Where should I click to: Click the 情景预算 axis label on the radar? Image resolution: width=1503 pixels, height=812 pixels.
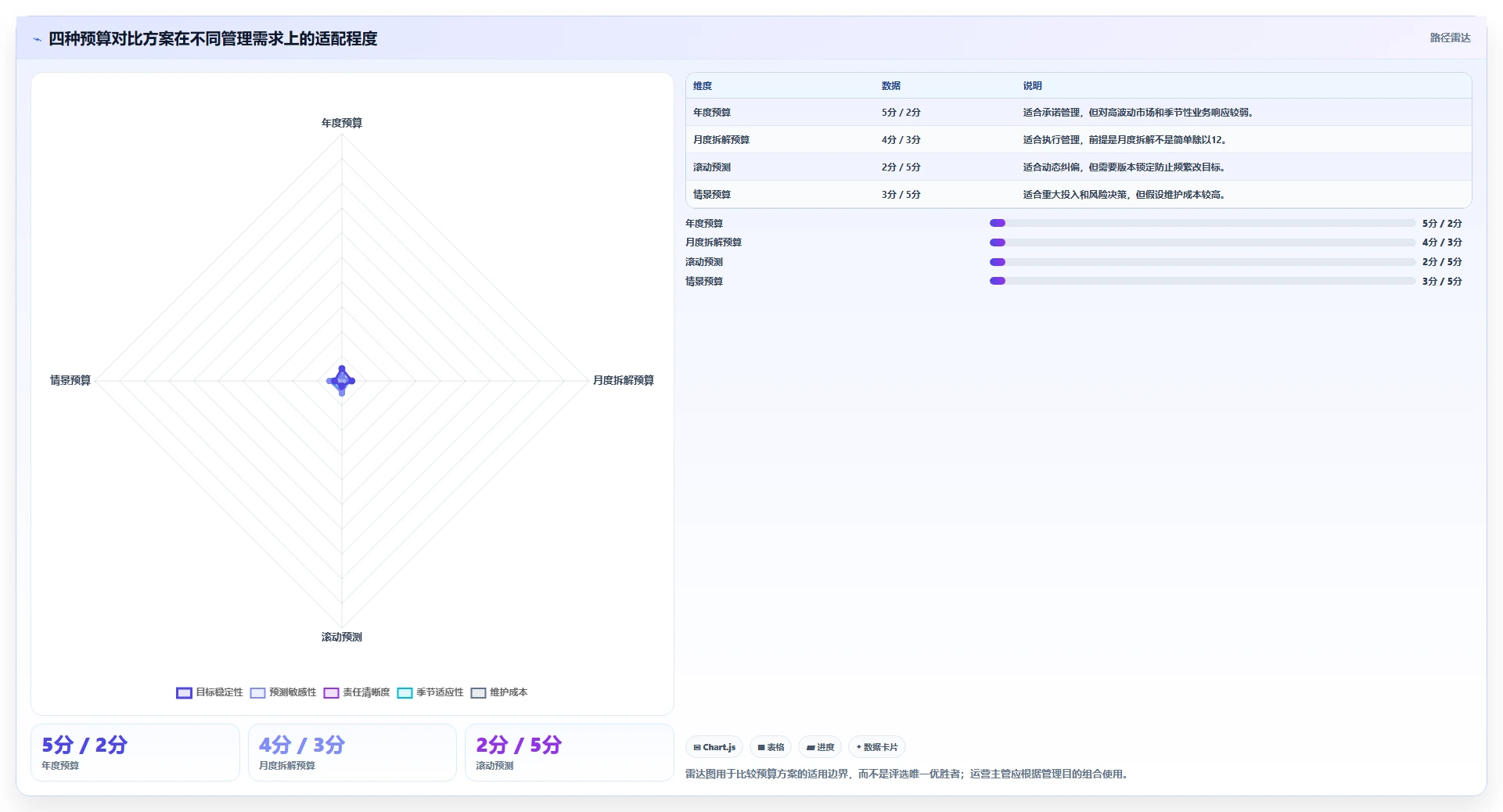pyautogui.click(x=70, y=380)
